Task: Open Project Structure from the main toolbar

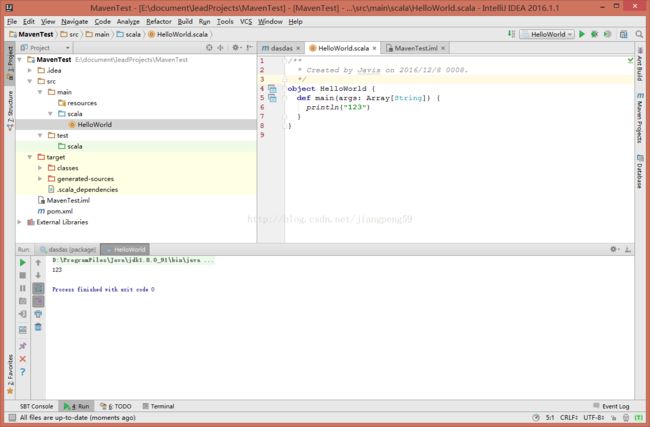Action: pyautogui.click(x=623, y=34)
